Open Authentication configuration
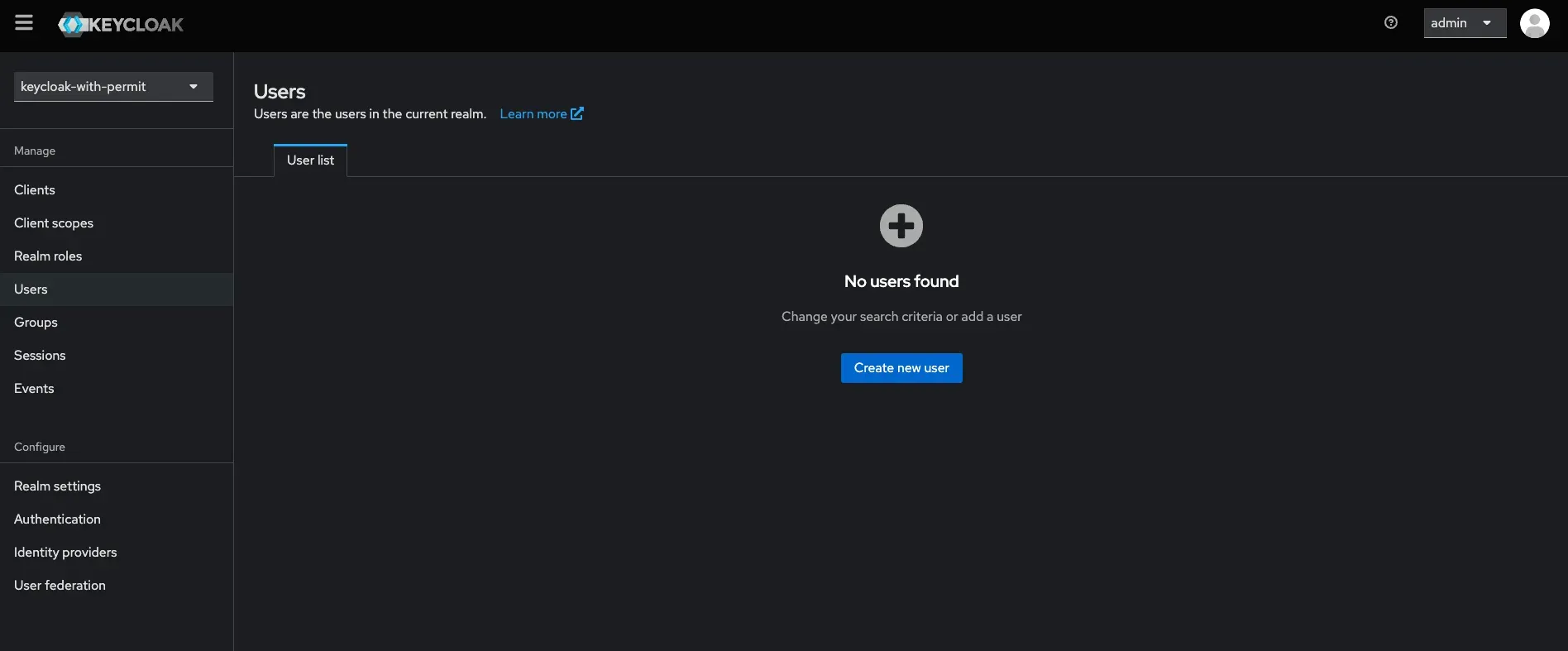 [x=57, y=519]
